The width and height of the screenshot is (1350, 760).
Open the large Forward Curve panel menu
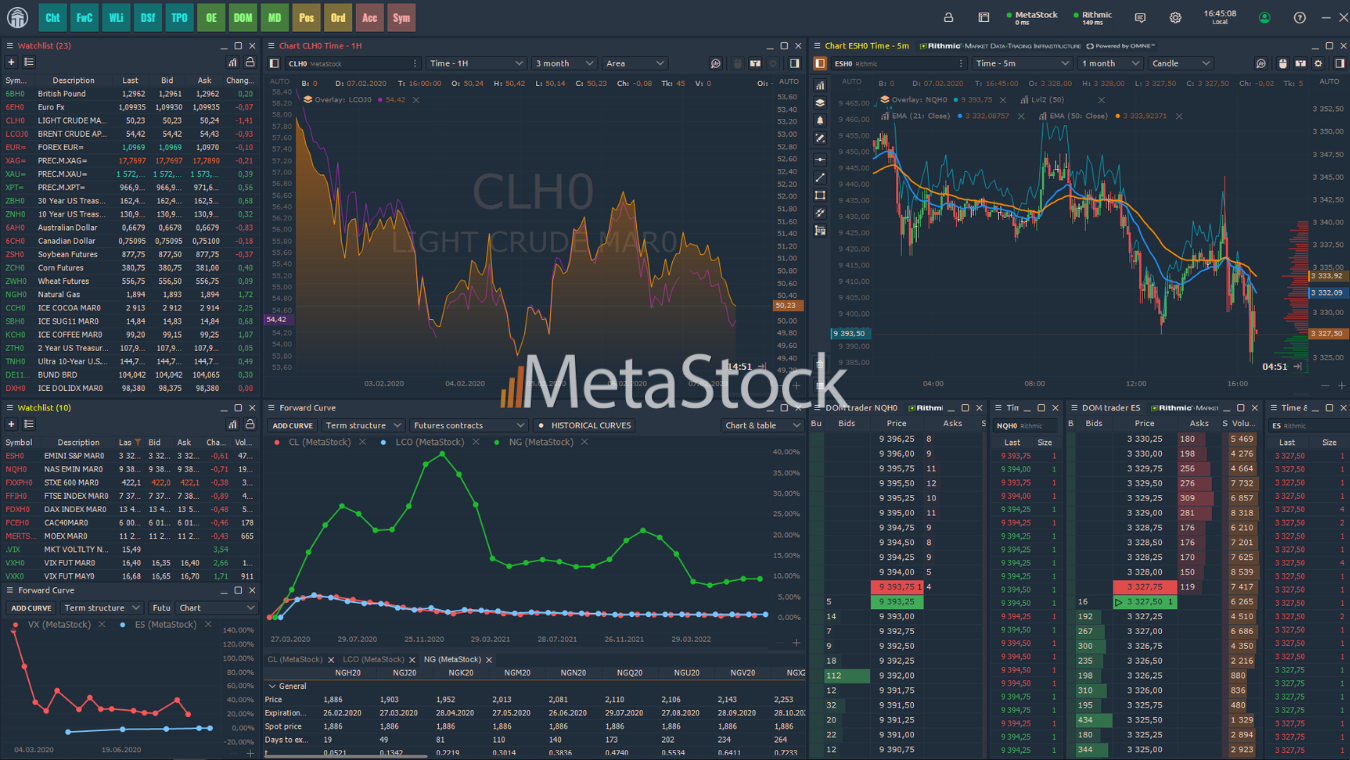pyautogui.click(x=272, y=408)
